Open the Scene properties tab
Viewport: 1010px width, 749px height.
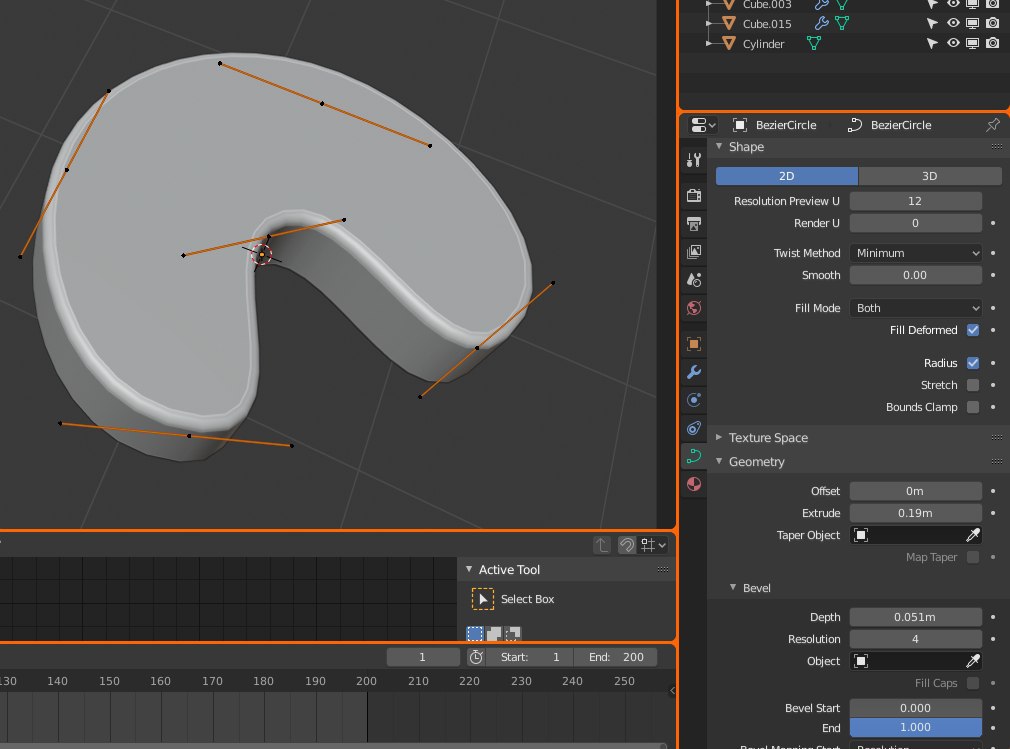point(694,280)
